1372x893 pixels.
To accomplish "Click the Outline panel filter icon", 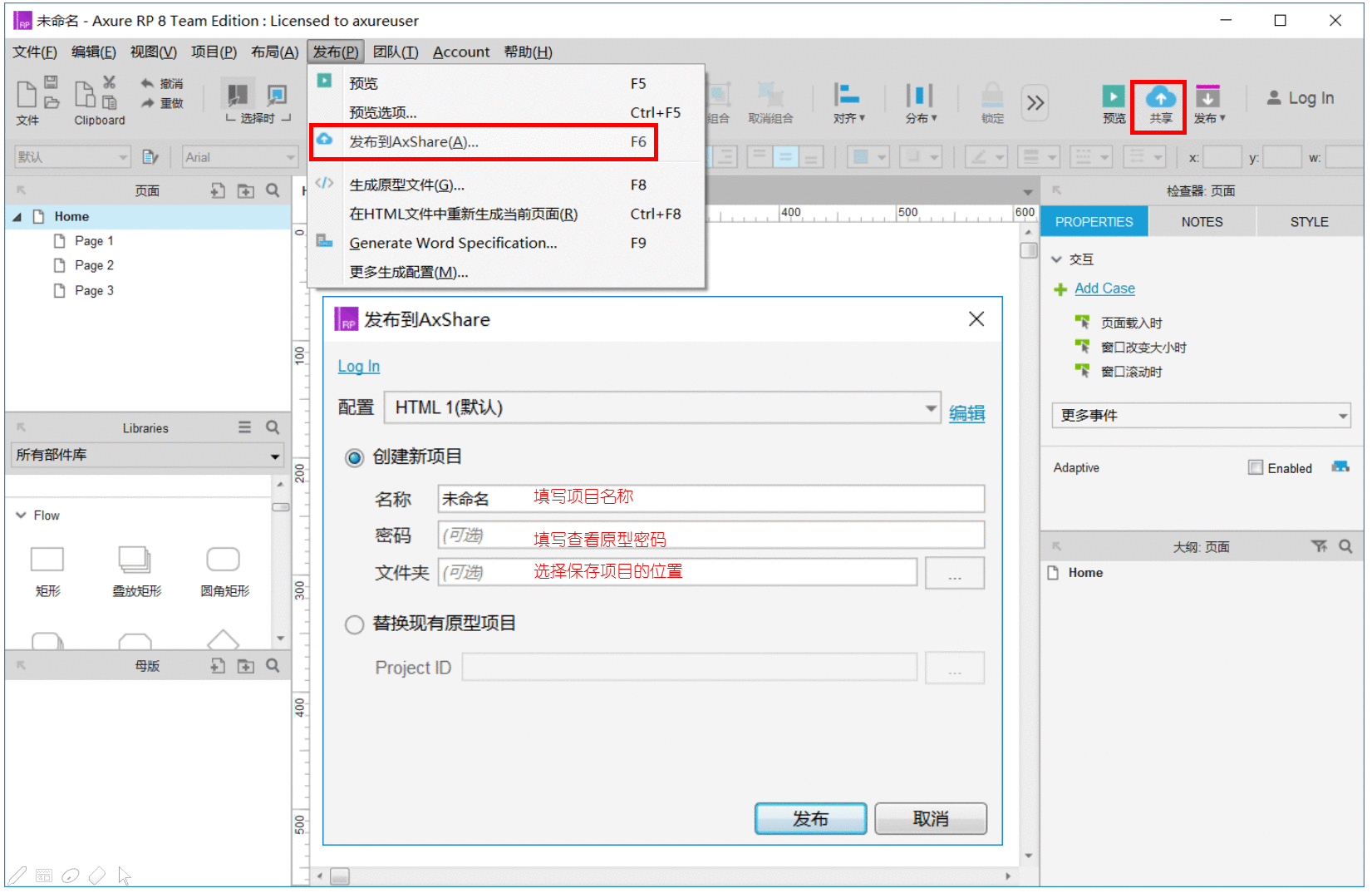I will (1319, 546).
